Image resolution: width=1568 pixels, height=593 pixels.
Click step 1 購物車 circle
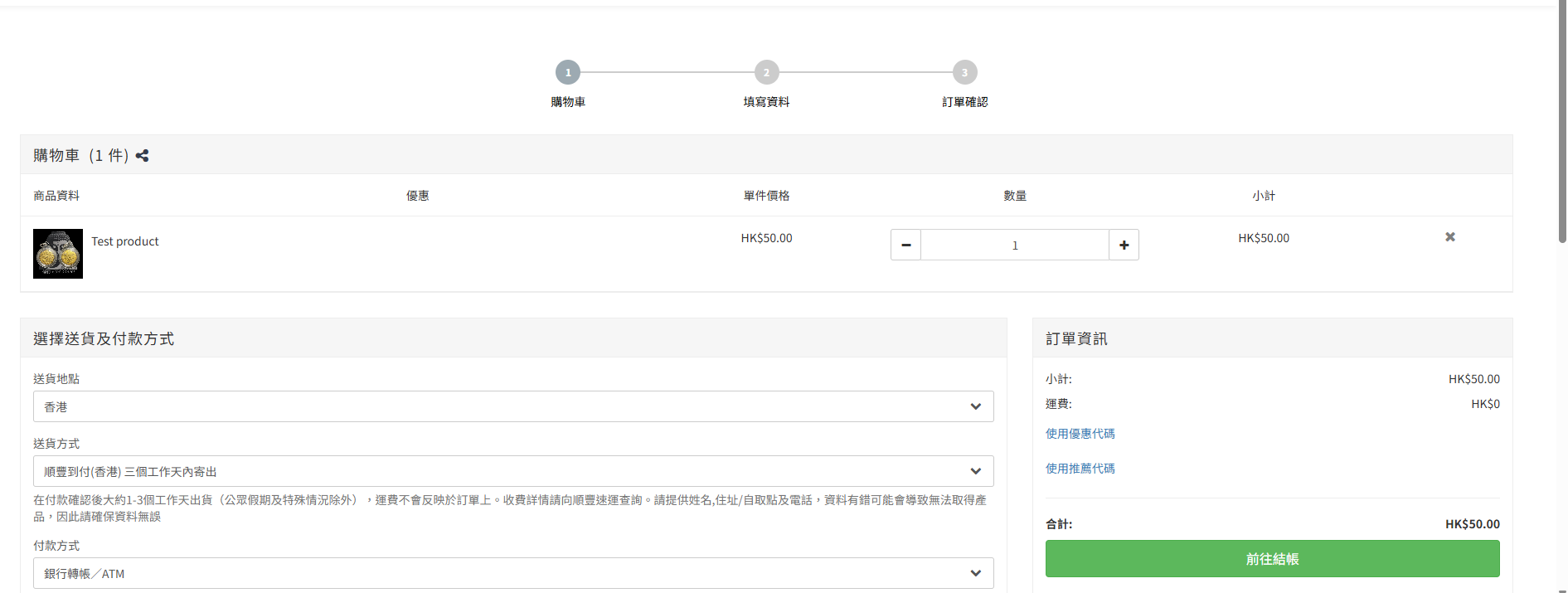coord(568,72)
